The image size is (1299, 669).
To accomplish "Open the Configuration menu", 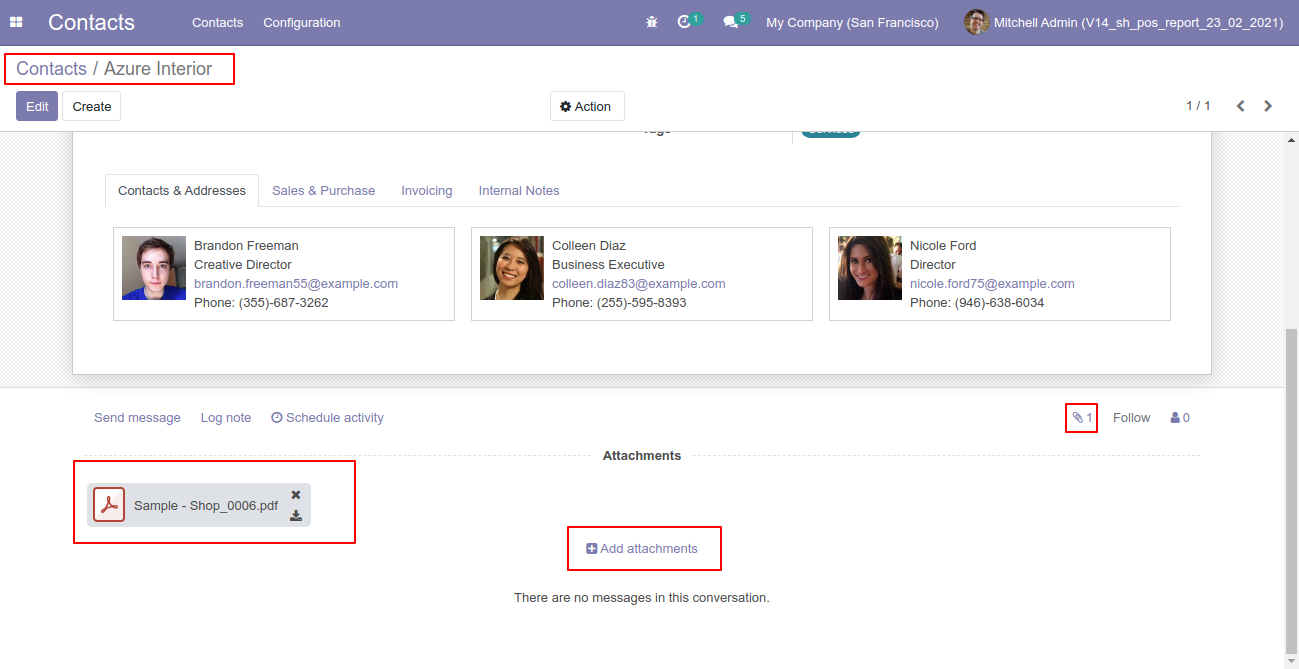I will point(301,22).
